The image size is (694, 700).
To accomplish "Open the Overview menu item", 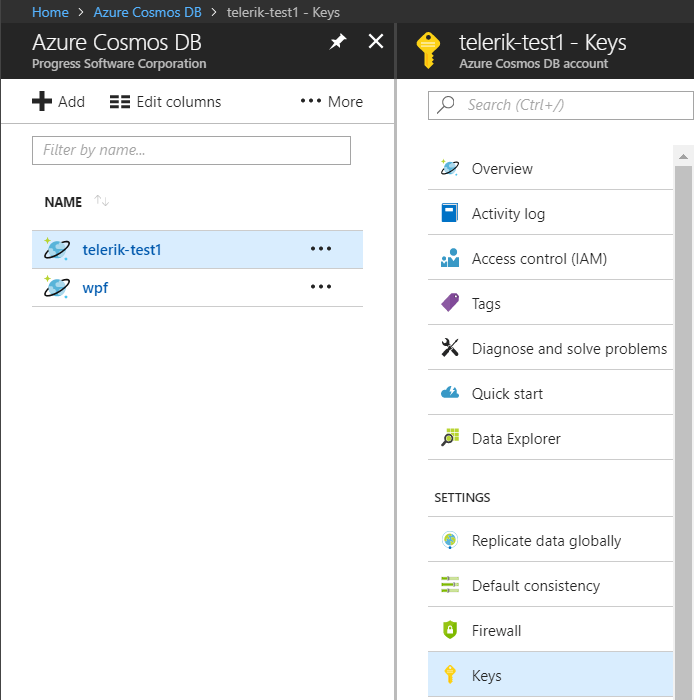I will point(502,169).
